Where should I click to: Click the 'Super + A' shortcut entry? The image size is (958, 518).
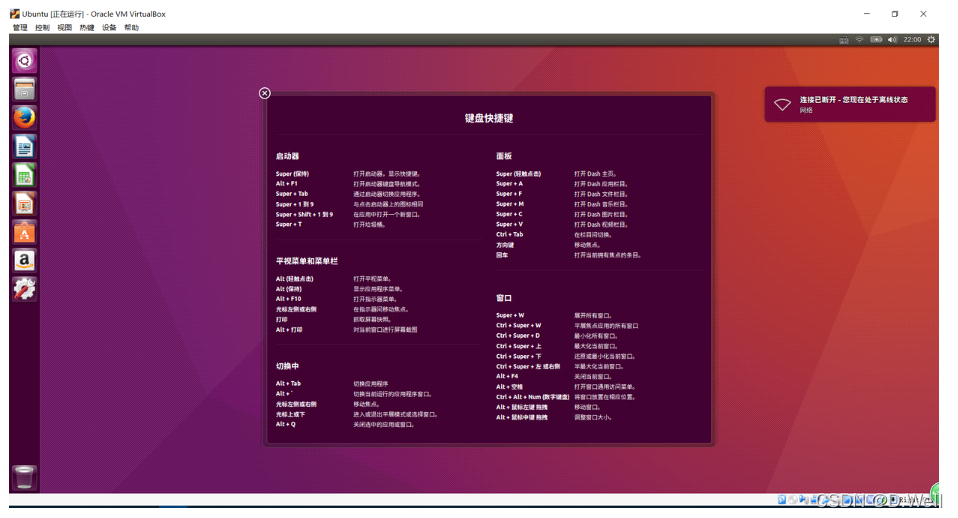510,183
